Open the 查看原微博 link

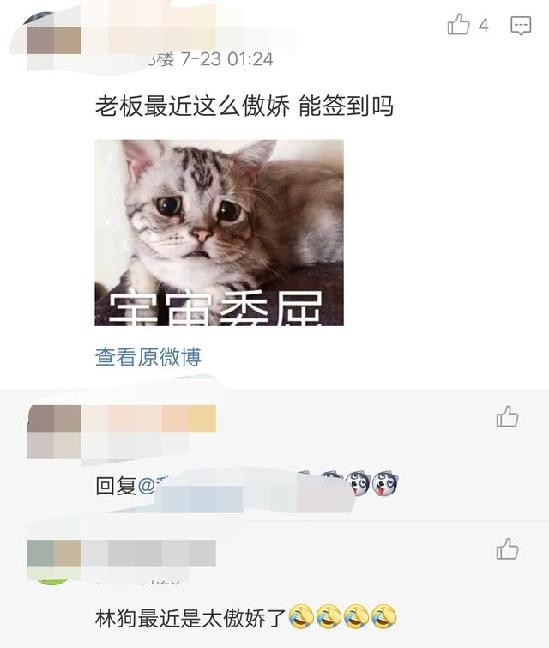tap(148, 357)
